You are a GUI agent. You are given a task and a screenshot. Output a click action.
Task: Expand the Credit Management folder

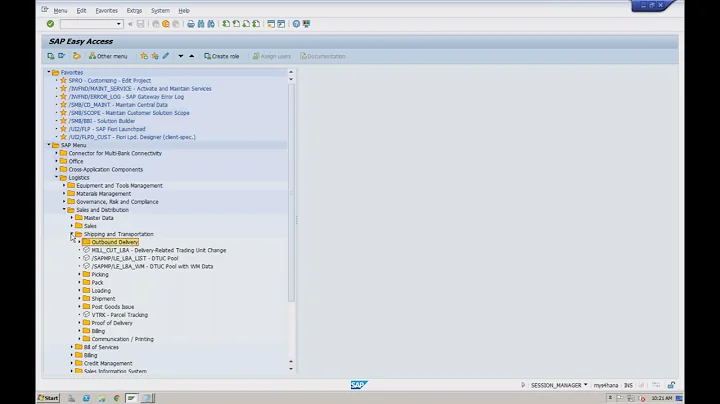pos(72,363)
